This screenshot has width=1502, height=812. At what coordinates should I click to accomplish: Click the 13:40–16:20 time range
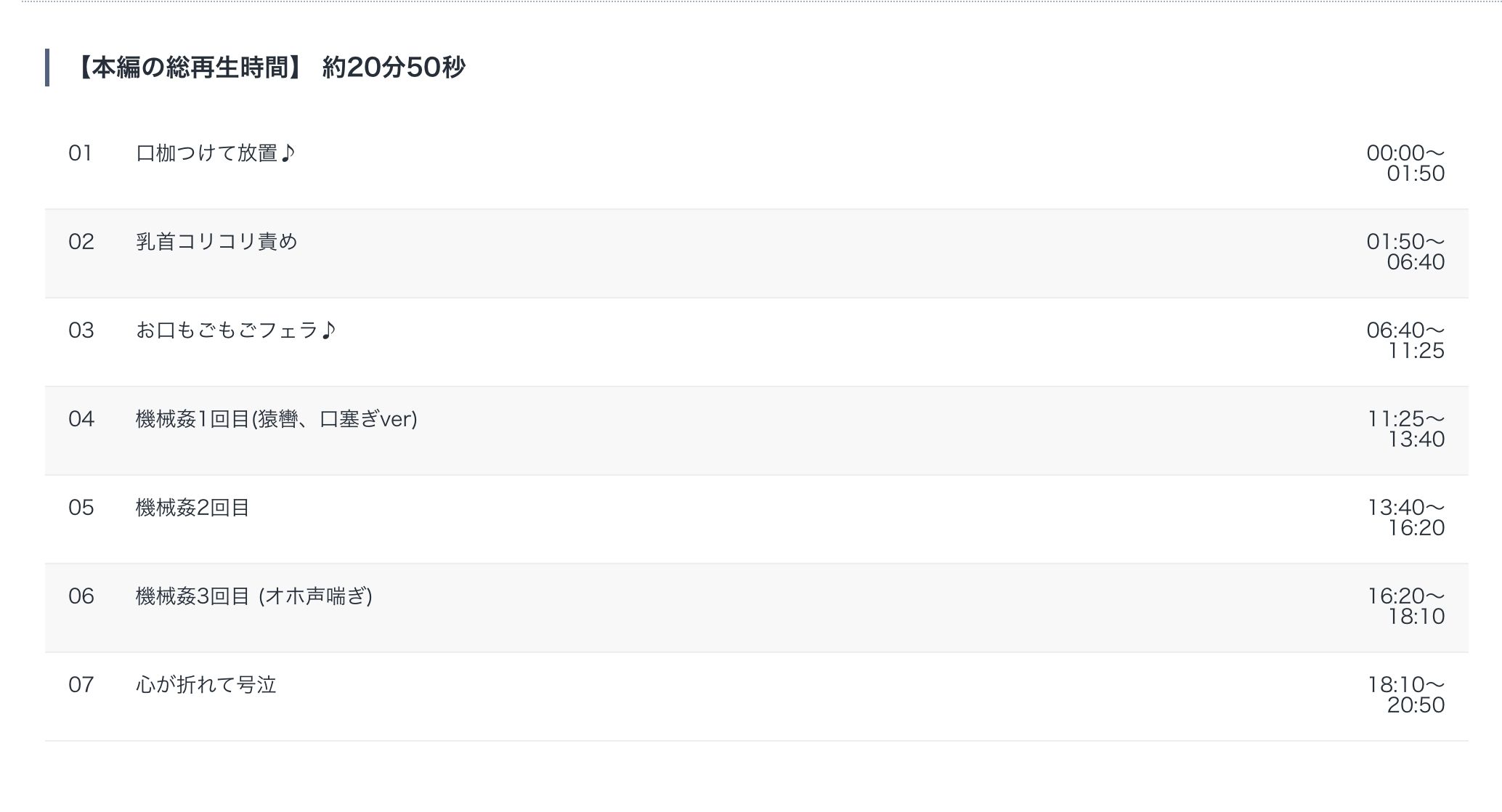pos(1406,518)
